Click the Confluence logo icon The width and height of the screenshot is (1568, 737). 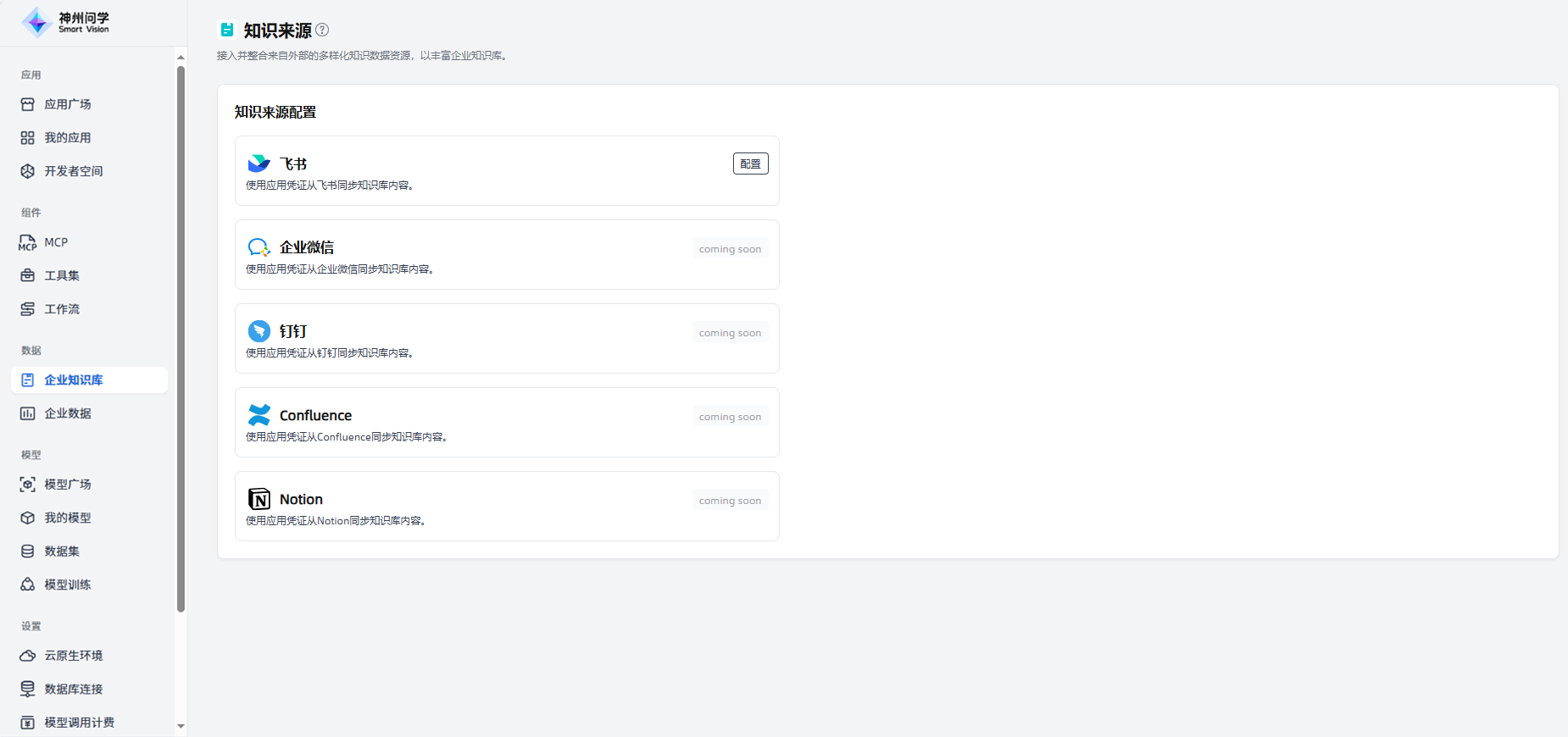(x=259, y=415)
